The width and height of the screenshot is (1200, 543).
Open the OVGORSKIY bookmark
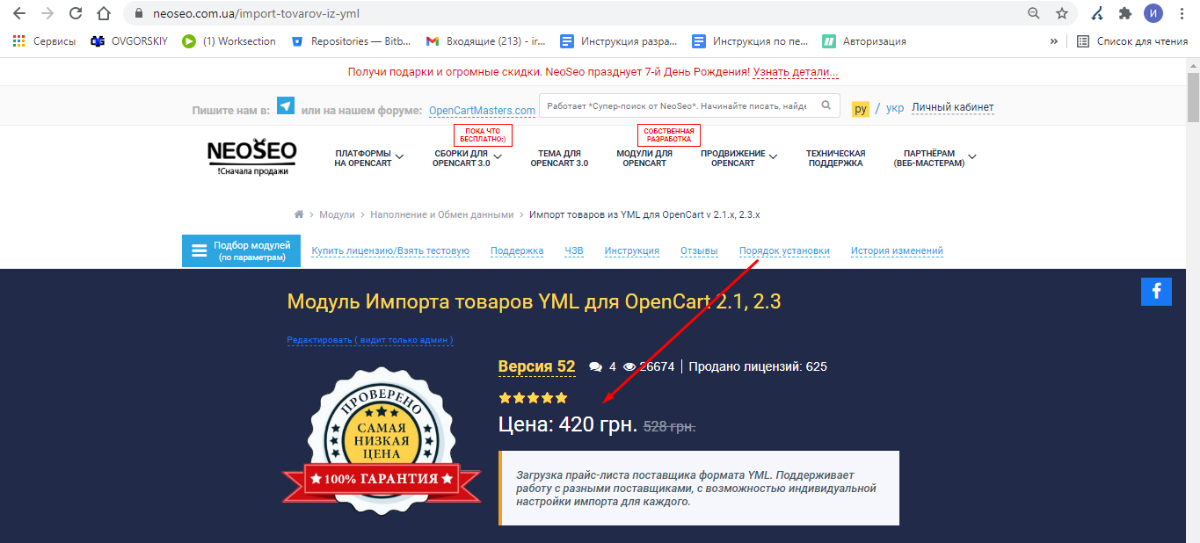(129, 41)
